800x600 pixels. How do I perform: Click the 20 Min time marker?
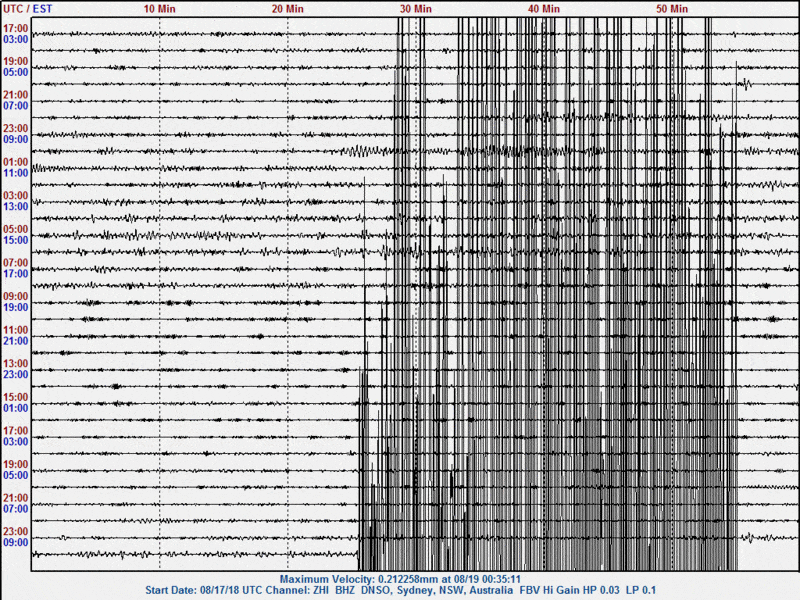point(287,9)
